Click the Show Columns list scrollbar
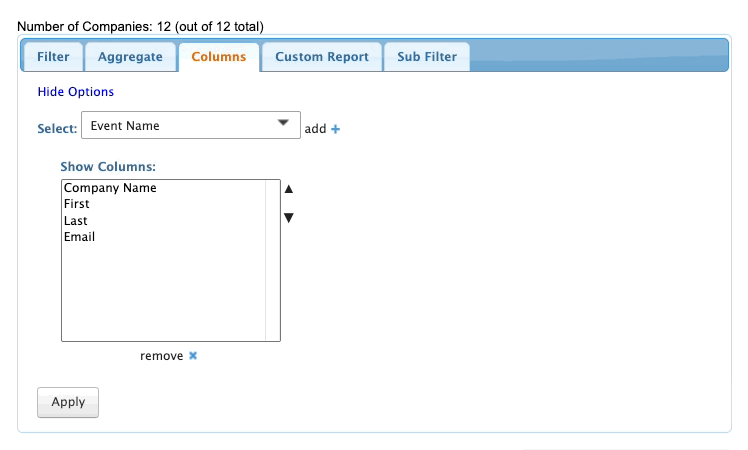The width and height of the screenshot is (748, 450). pos(272,260)
